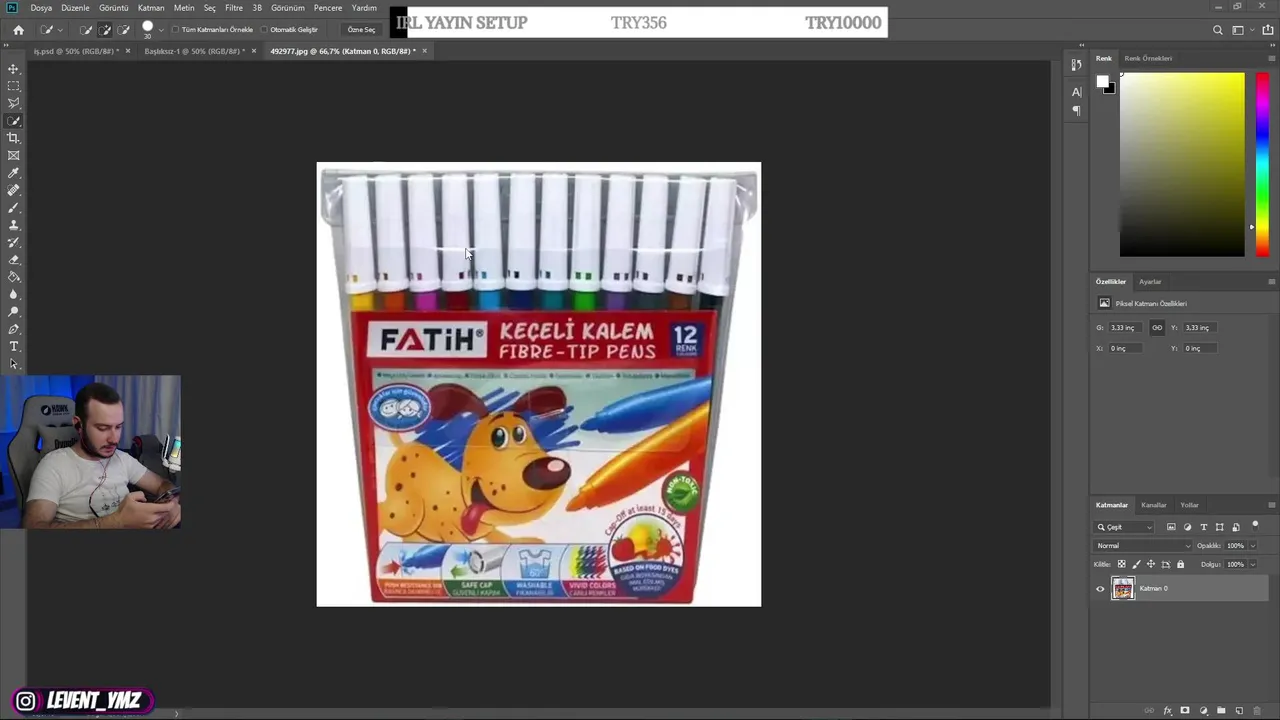This screenshot has height=720, width=1280.
Task: Create a new layer group
Action: 1221,711
